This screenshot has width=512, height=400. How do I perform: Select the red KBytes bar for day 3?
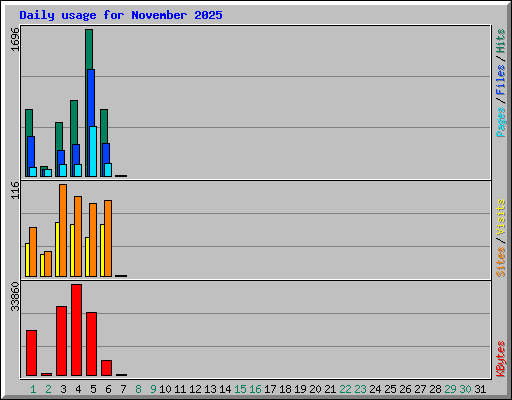[x=61, y=341]
